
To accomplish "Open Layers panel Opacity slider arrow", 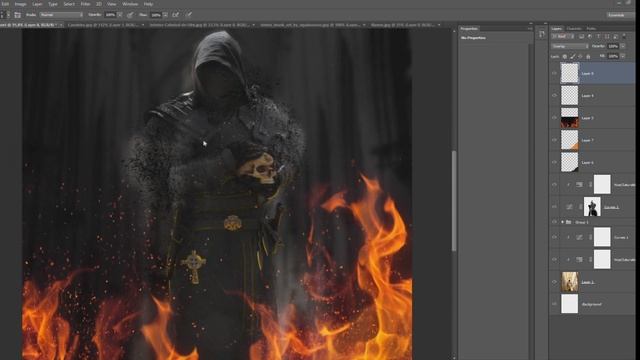I will [623, 46].
